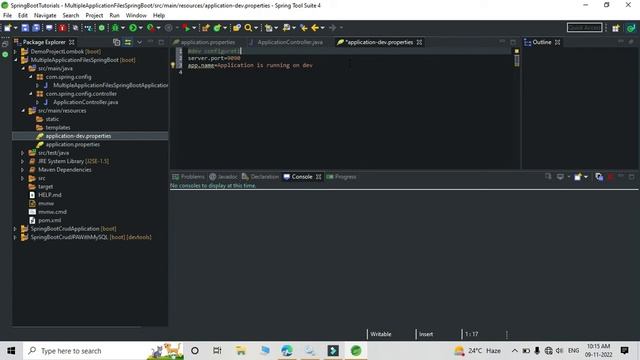640x360 pixels.
Task: Click the Save toolbar icon
Action: [x=25, y=28]
